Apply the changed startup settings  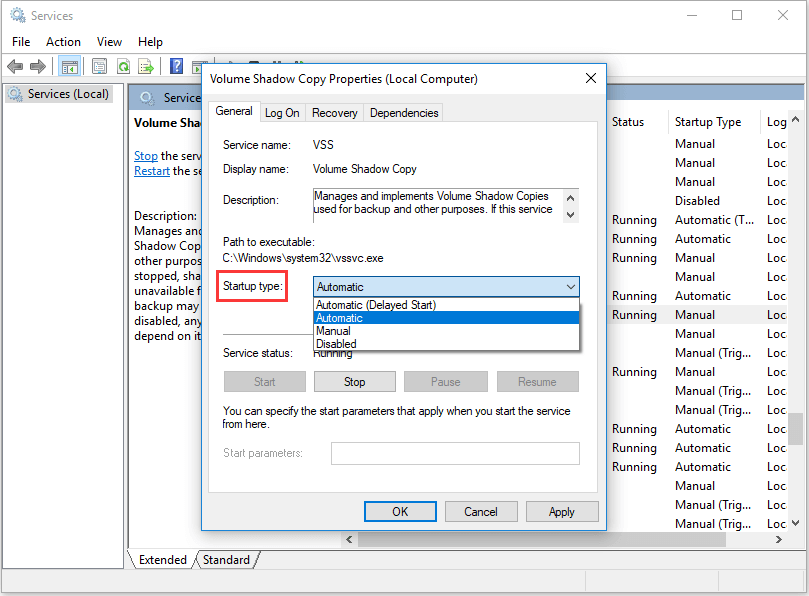(562, 511)
